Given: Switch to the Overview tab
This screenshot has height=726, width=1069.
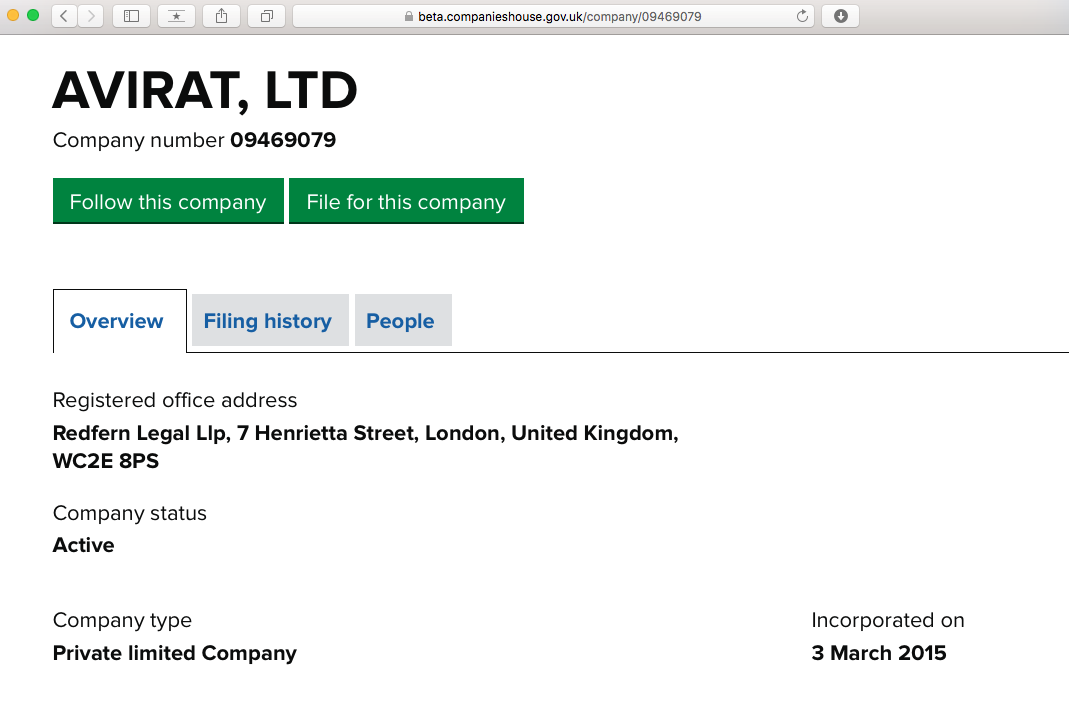Looking at the screenshot, I should (117, 321).
